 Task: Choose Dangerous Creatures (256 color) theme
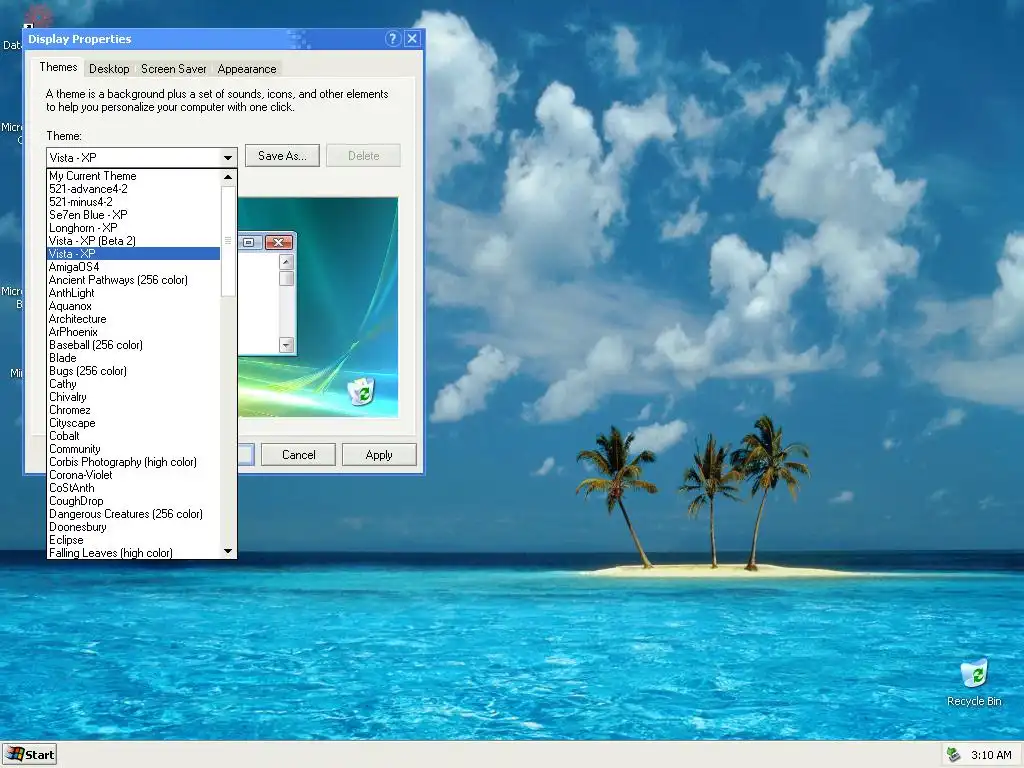pyautogui.click(x=134, y=514)
